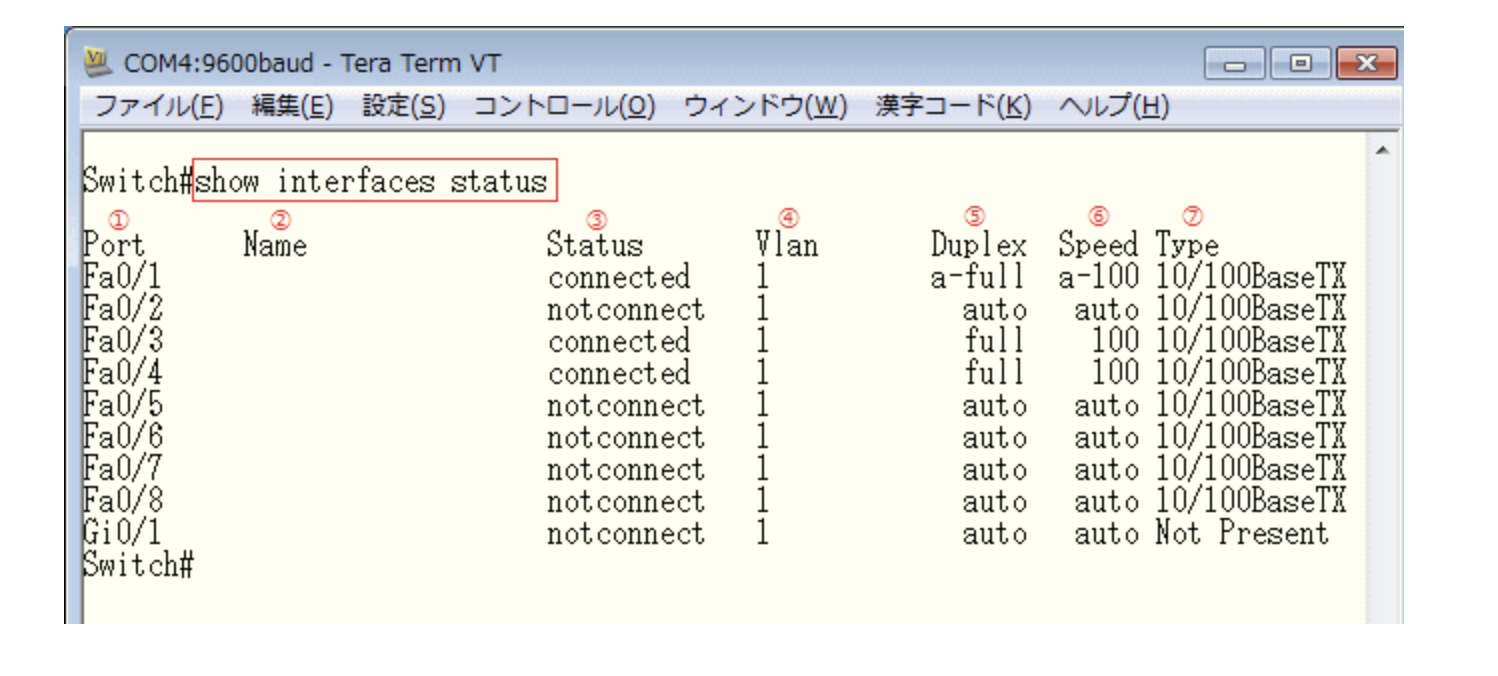Open the ウィンドウ(W) menu
The height and width of the screenshot is (676, 1498).
pyautogui.click(x=765, y=106)
